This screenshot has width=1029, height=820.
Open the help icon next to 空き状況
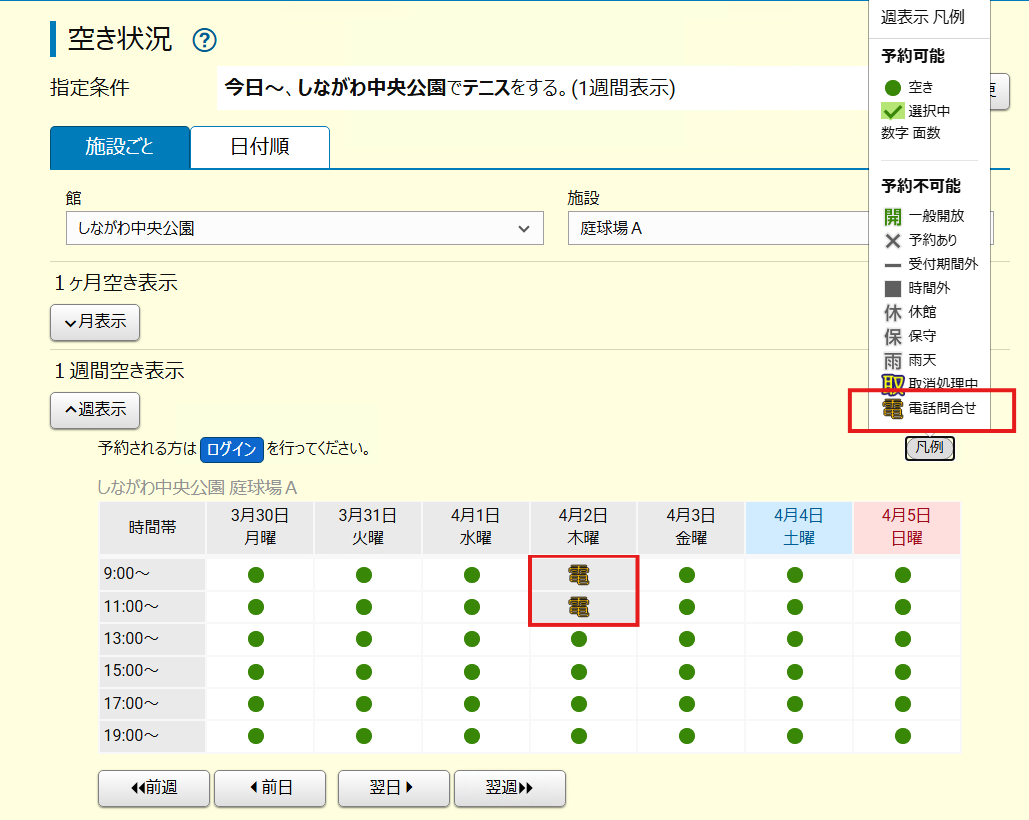(203, 40)
